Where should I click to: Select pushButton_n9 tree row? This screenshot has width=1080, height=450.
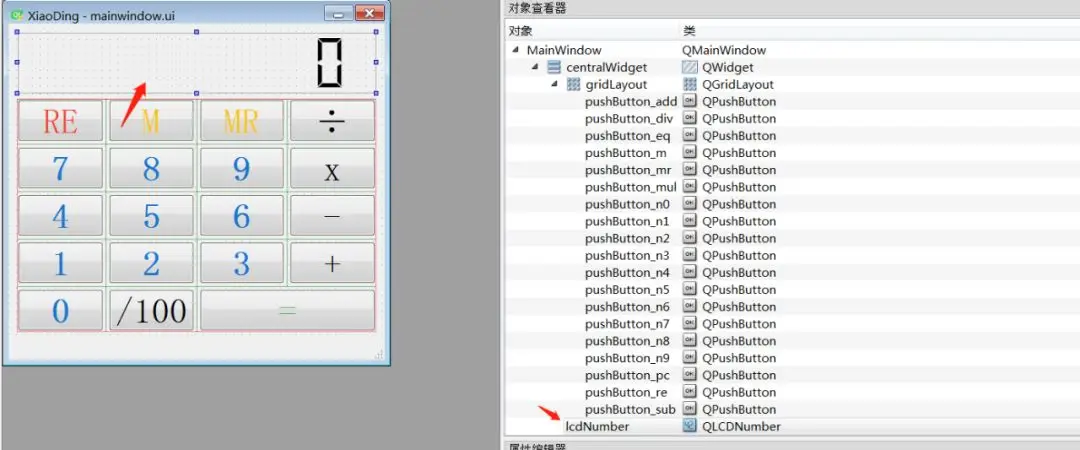coord(627,358)
